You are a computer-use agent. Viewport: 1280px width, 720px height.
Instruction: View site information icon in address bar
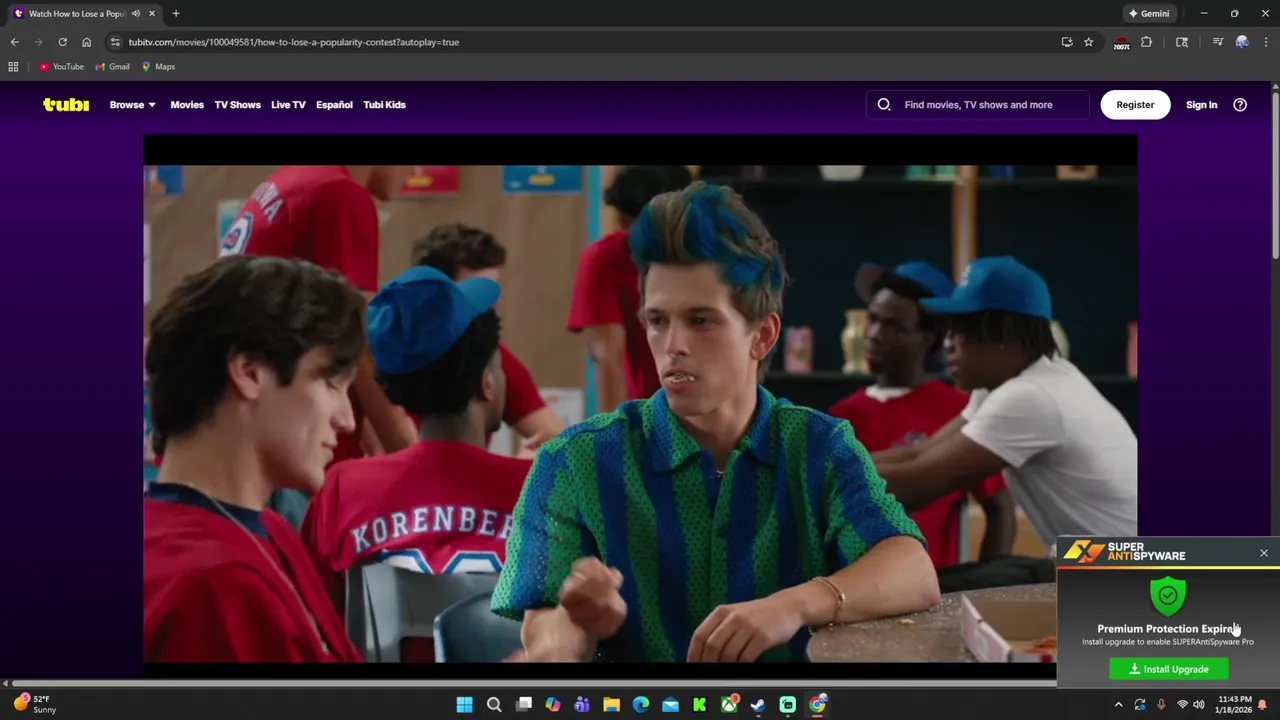115,42
